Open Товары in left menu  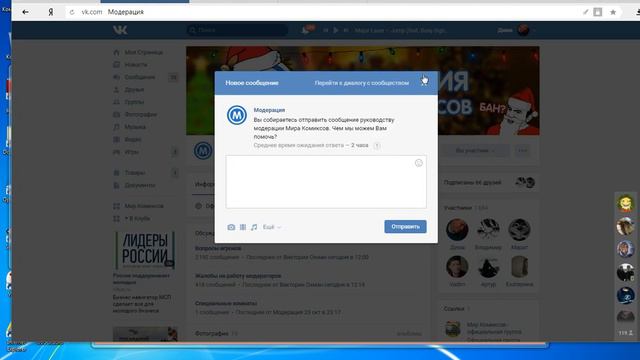135,173
